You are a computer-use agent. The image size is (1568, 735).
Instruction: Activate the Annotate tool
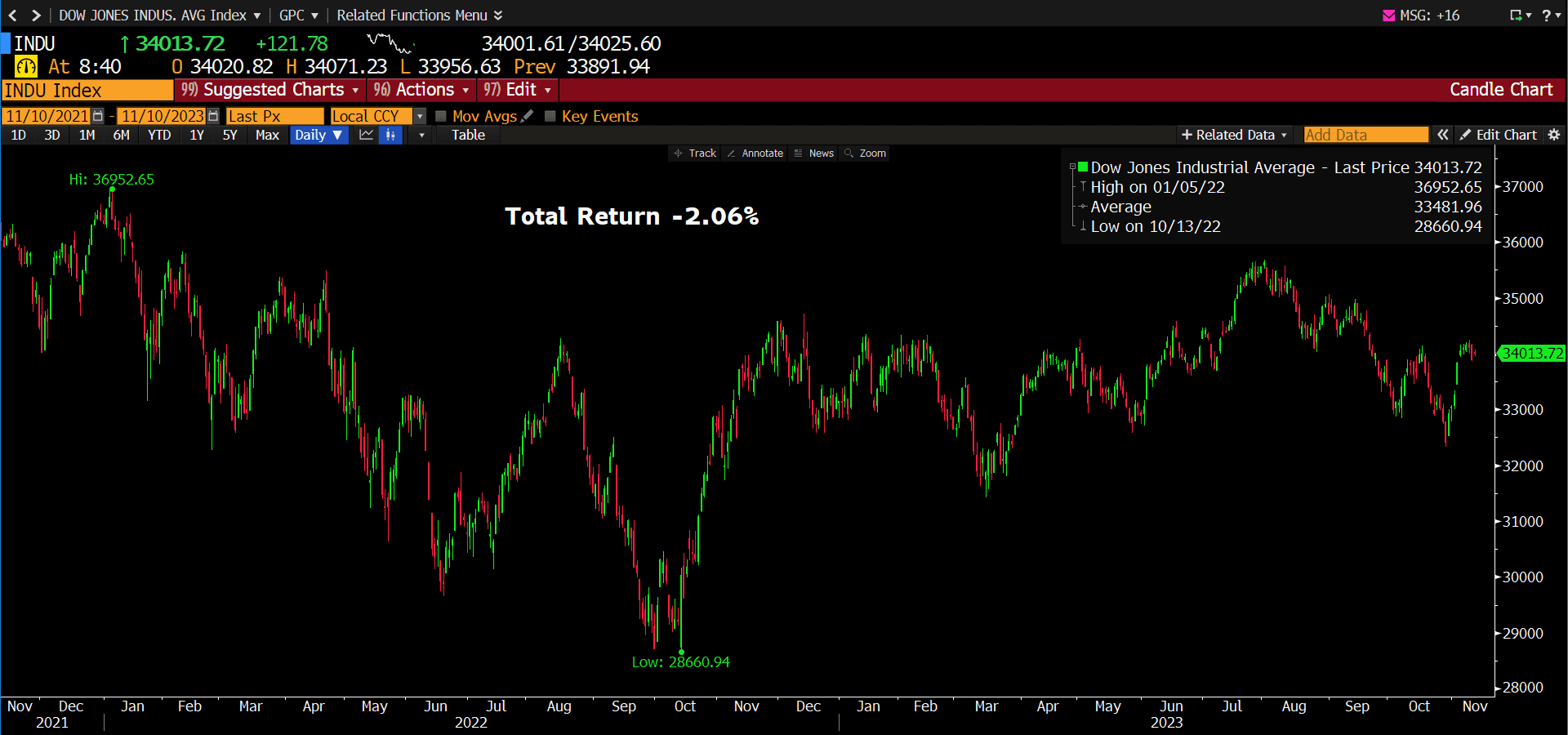click(x=754, y=153)
